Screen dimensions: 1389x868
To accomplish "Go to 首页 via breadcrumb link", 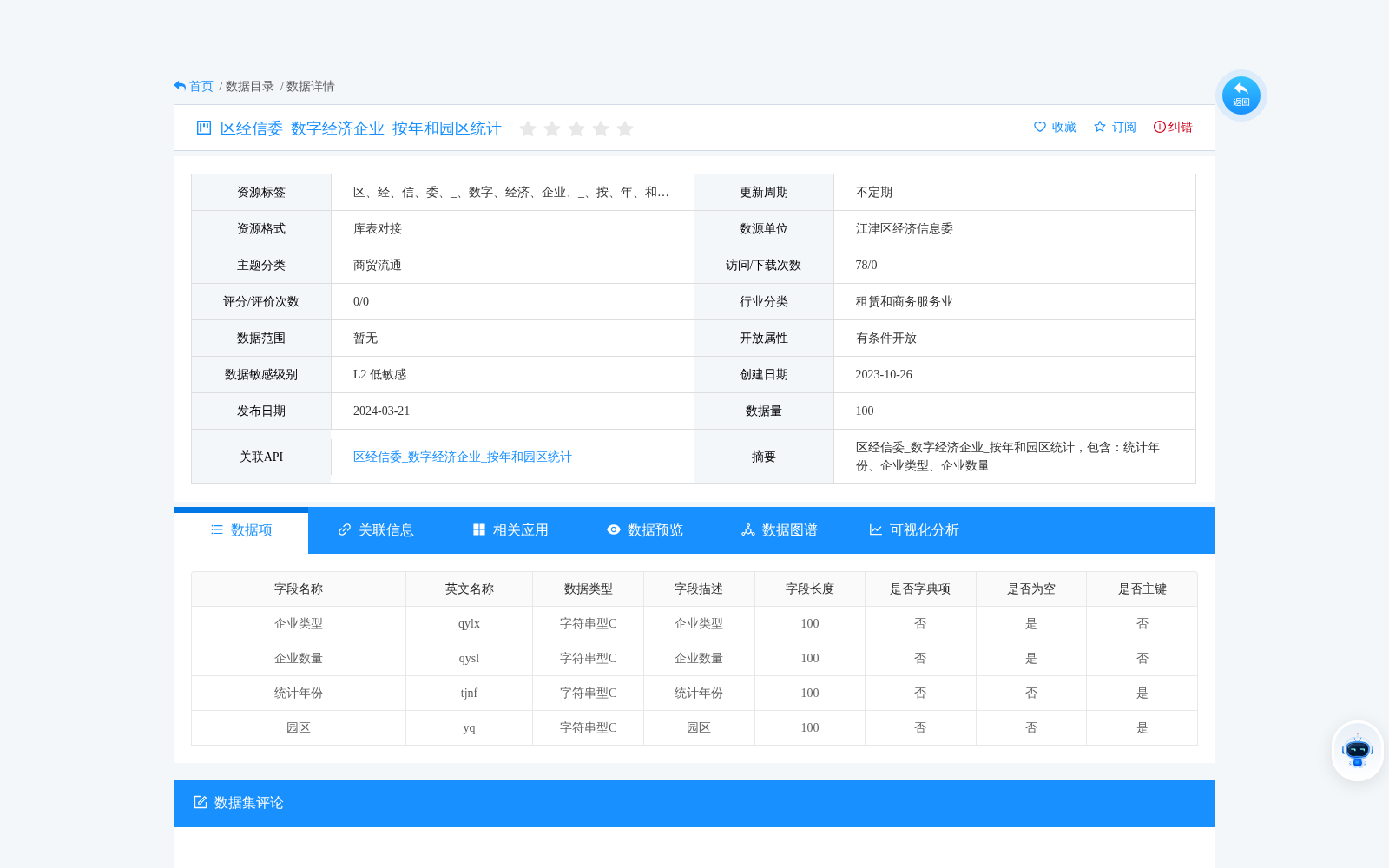I will 201,86.
